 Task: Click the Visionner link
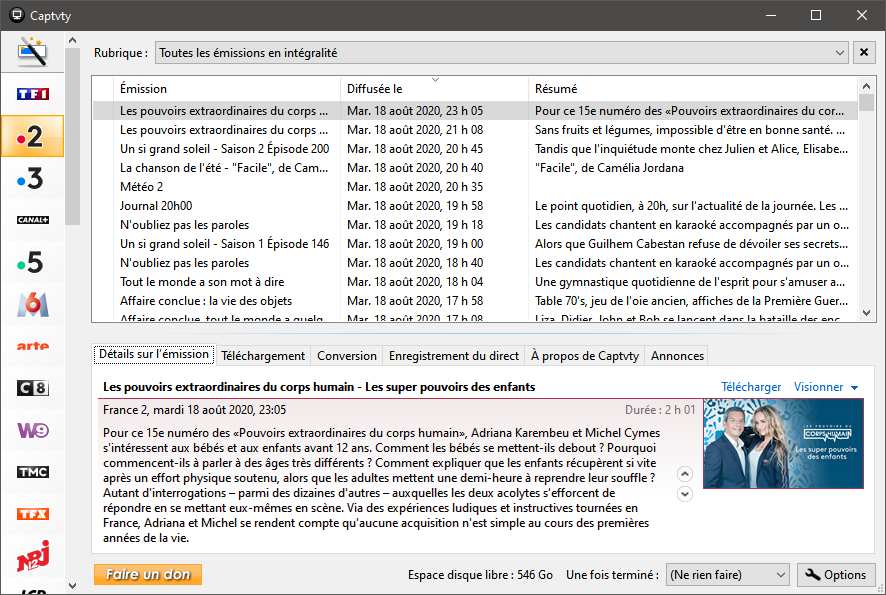pos(818,387)
